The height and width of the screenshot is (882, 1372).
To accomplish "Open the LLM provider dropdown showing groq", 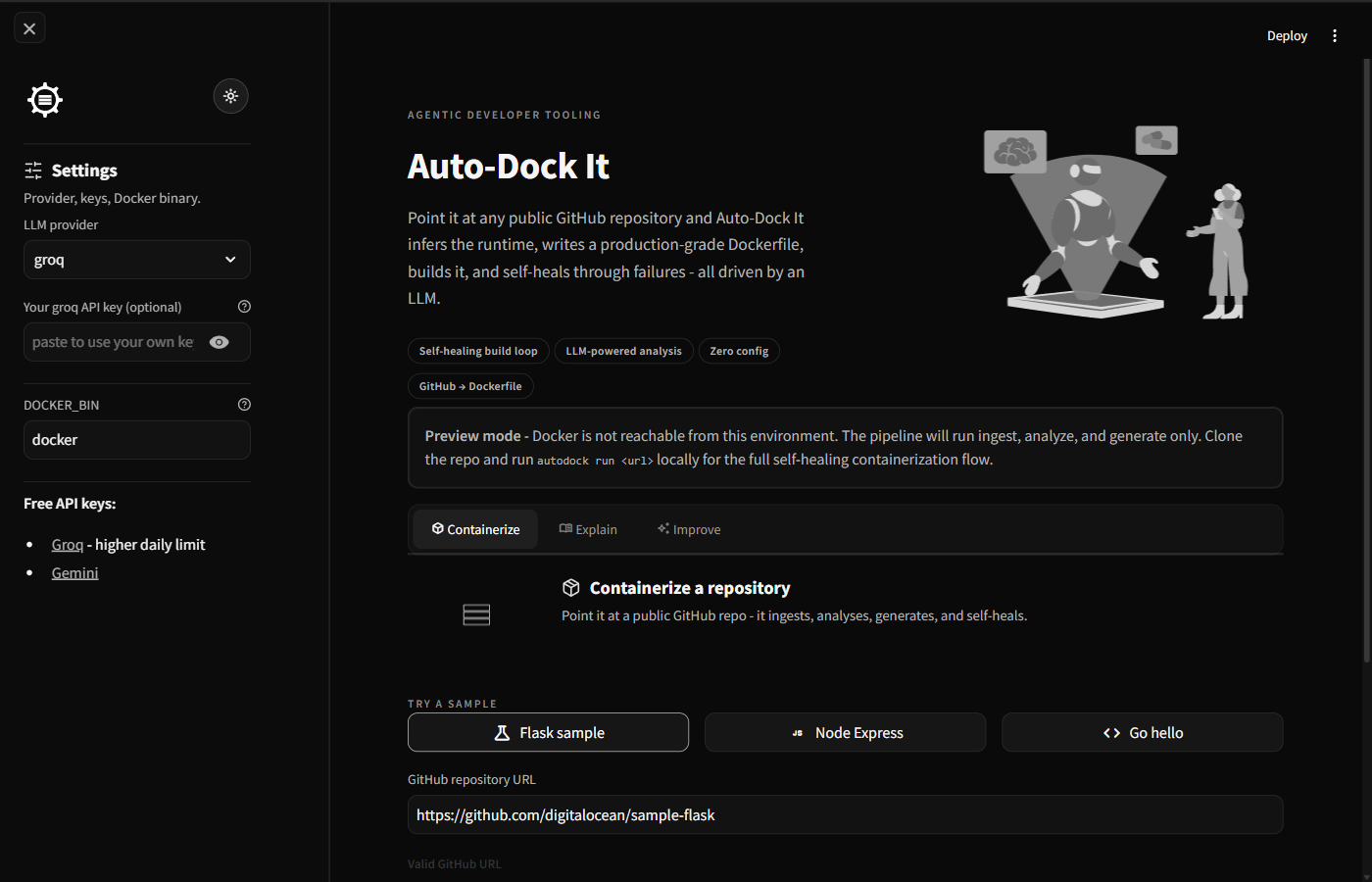I will coord(137,260).
